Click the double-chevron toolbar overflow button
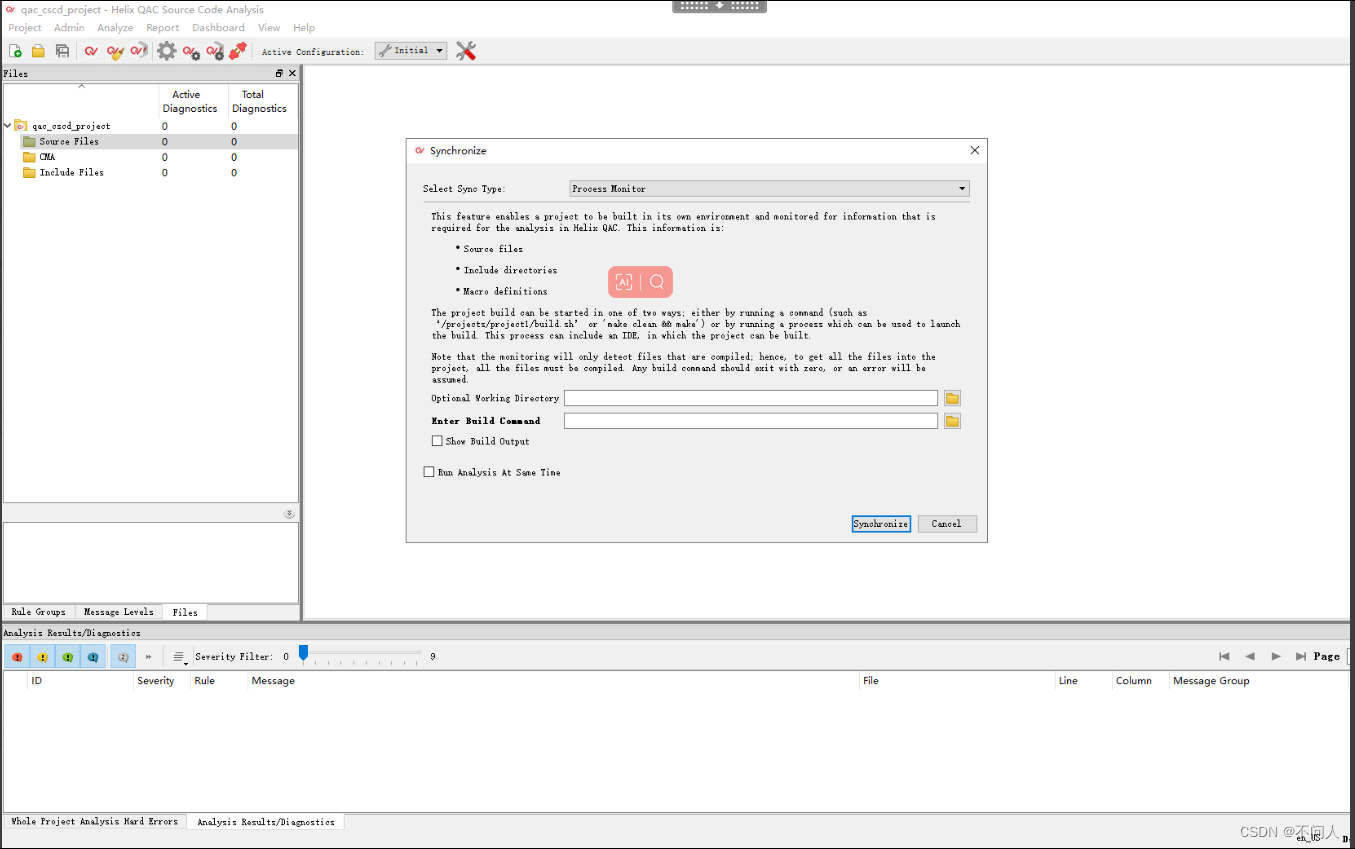1355x849 pixels. [x=148, y=657]
